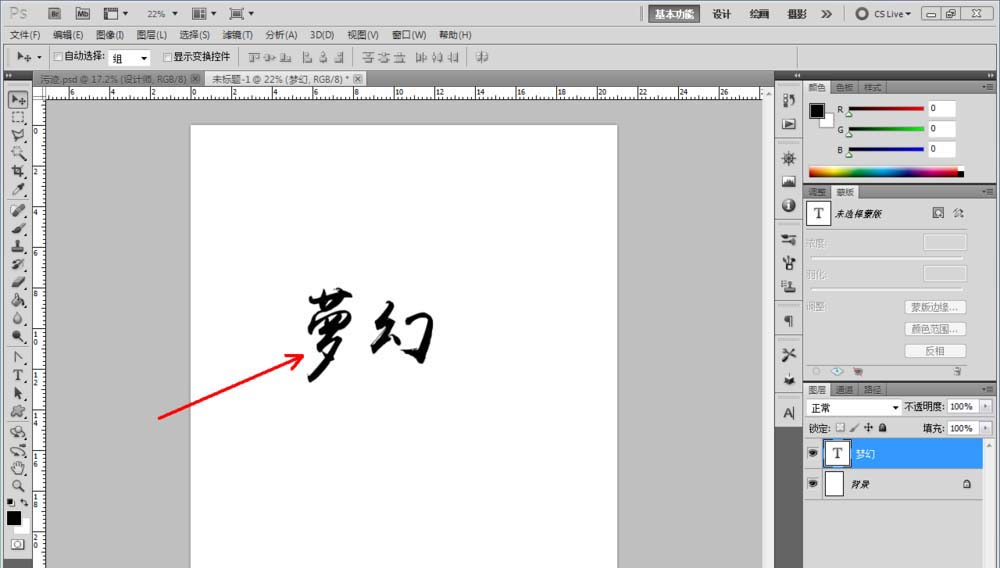The image size is (1000, 568).
Task: Select the Quick Selection tool
Action: [18, 153]
